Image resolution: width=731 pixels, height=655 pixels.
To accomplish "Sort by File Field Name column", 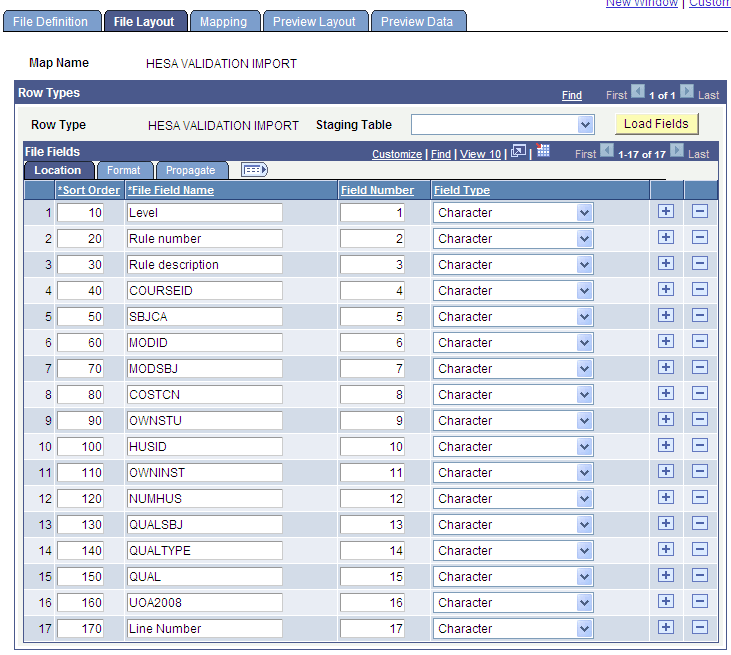I will click(171, 190).
